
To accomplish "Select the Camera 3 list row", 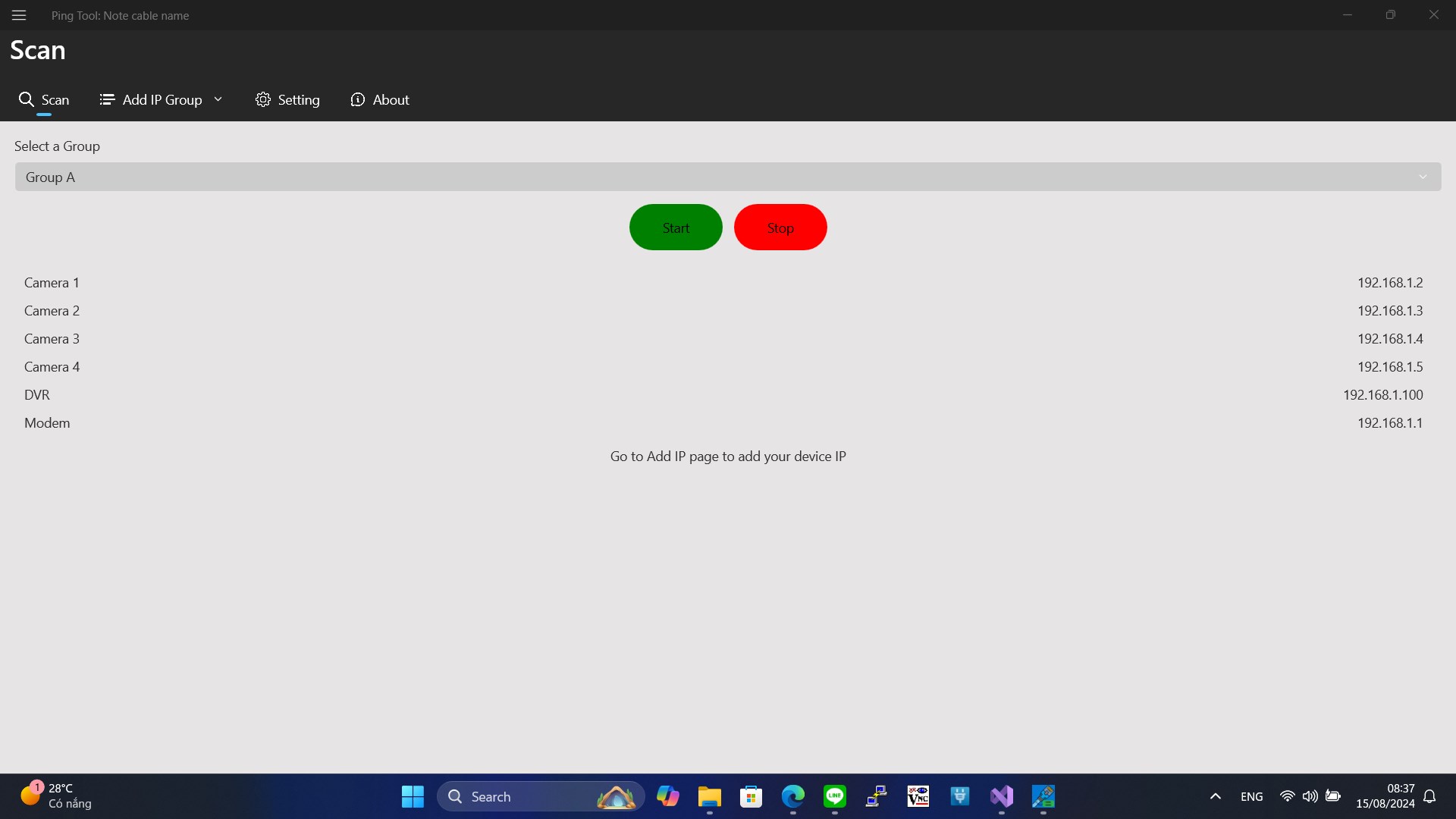I will 52,339.
